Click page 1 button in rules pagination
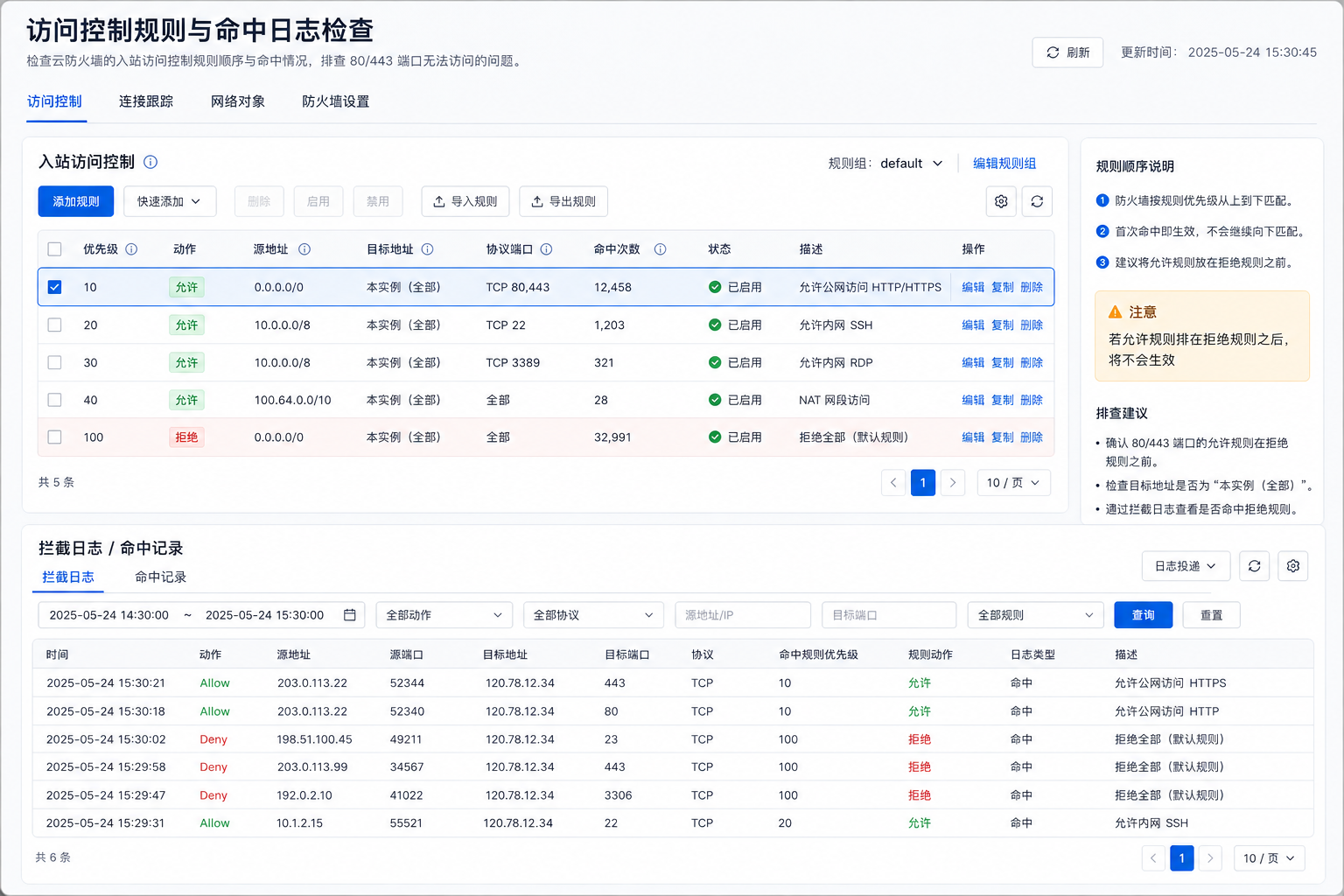Image resolution: width=1344 pixels, height=896 pixels. click(x=923, y=483)
